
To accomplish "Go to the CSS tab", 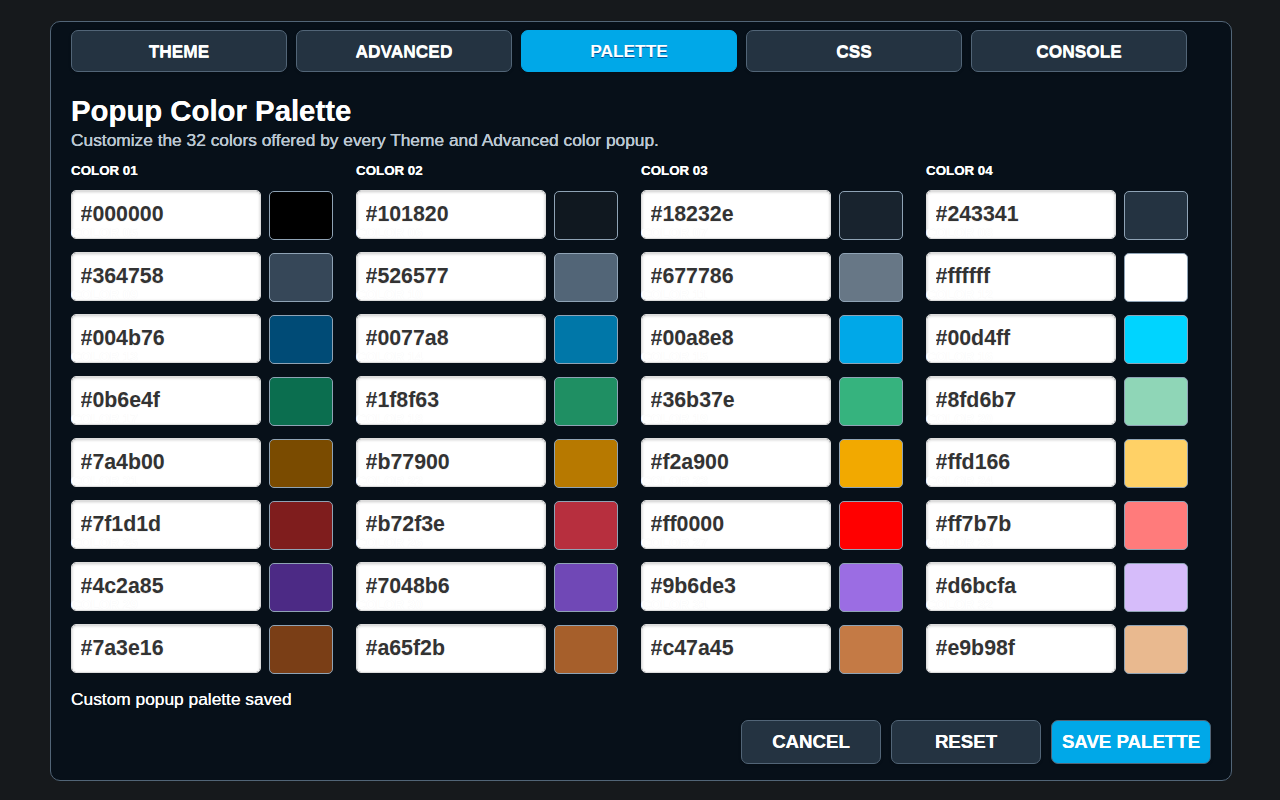I will click(x=854, y=51).
